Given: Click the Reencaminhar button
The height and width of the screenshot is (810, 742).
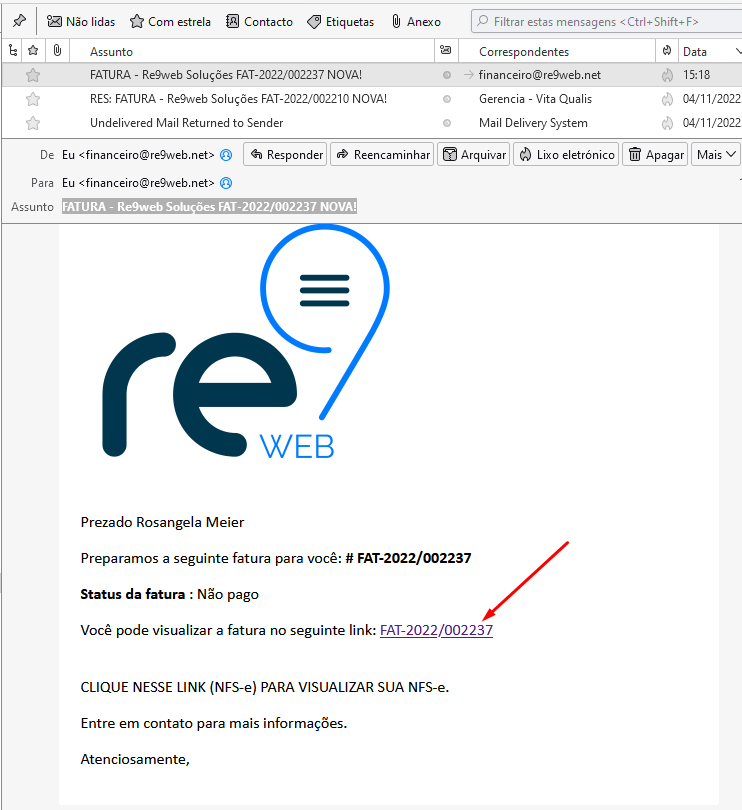Looking at the screenshot, I should pos(383,154).
